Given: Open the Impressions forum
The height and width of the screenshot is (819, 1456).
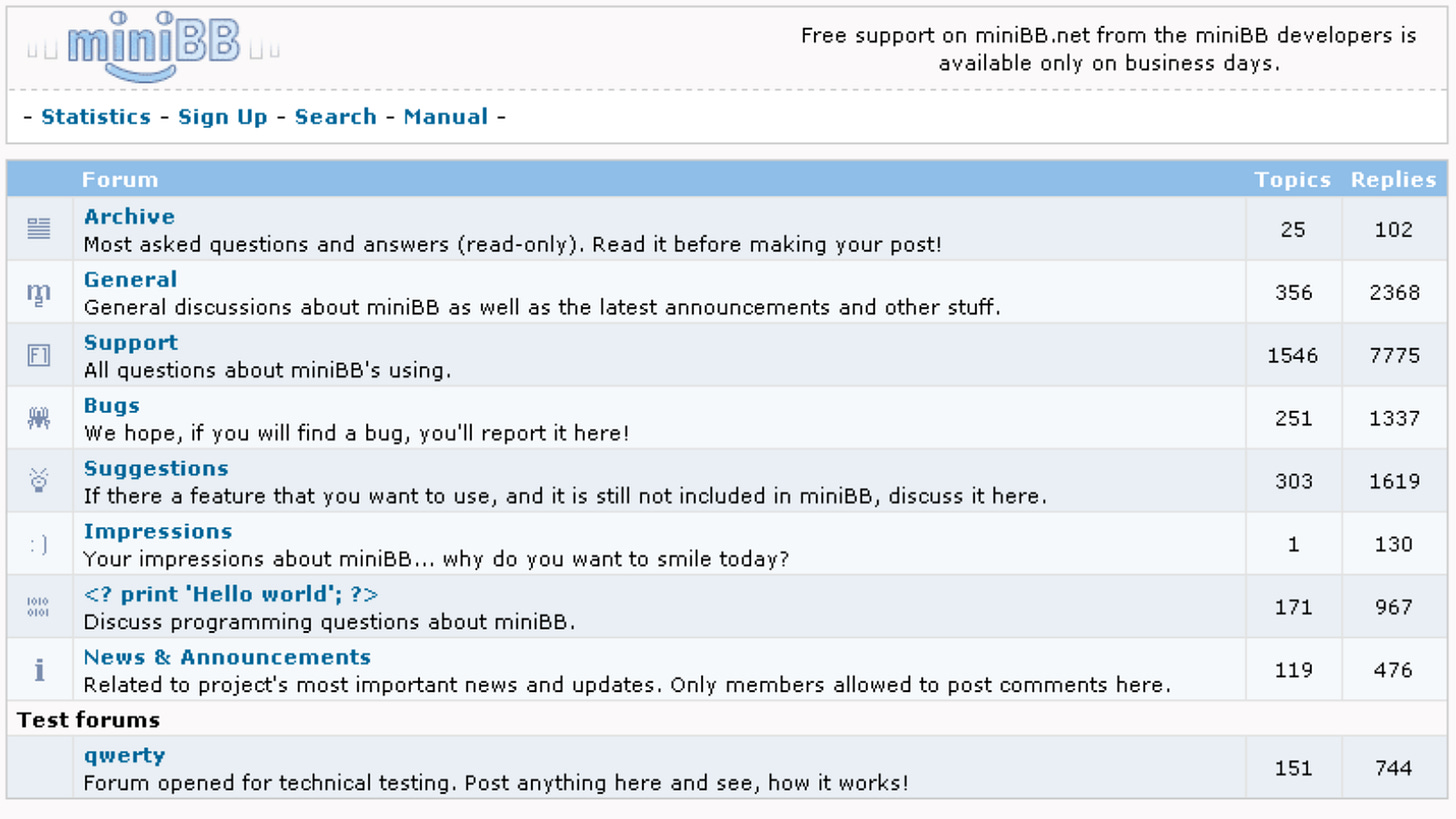Looking at the screenshot, I should (158, 531).
